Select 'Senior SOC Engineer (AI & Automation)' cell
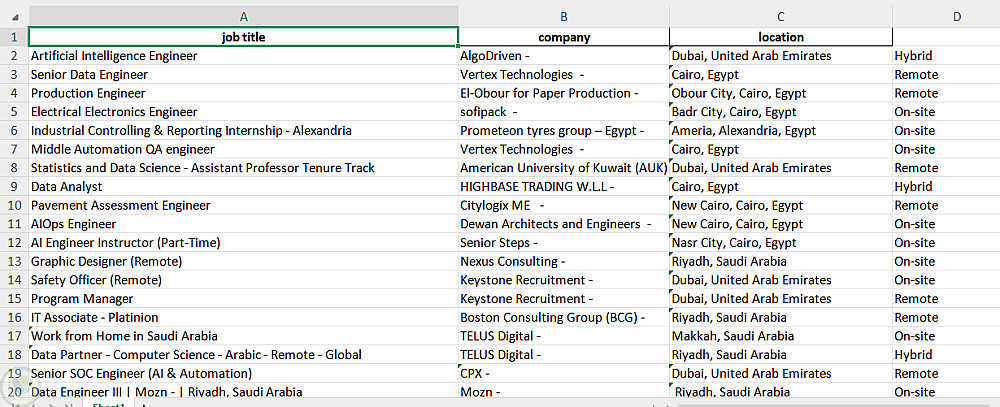The width and height of the screenshot is (1000, 407). [x=244, y=373]
